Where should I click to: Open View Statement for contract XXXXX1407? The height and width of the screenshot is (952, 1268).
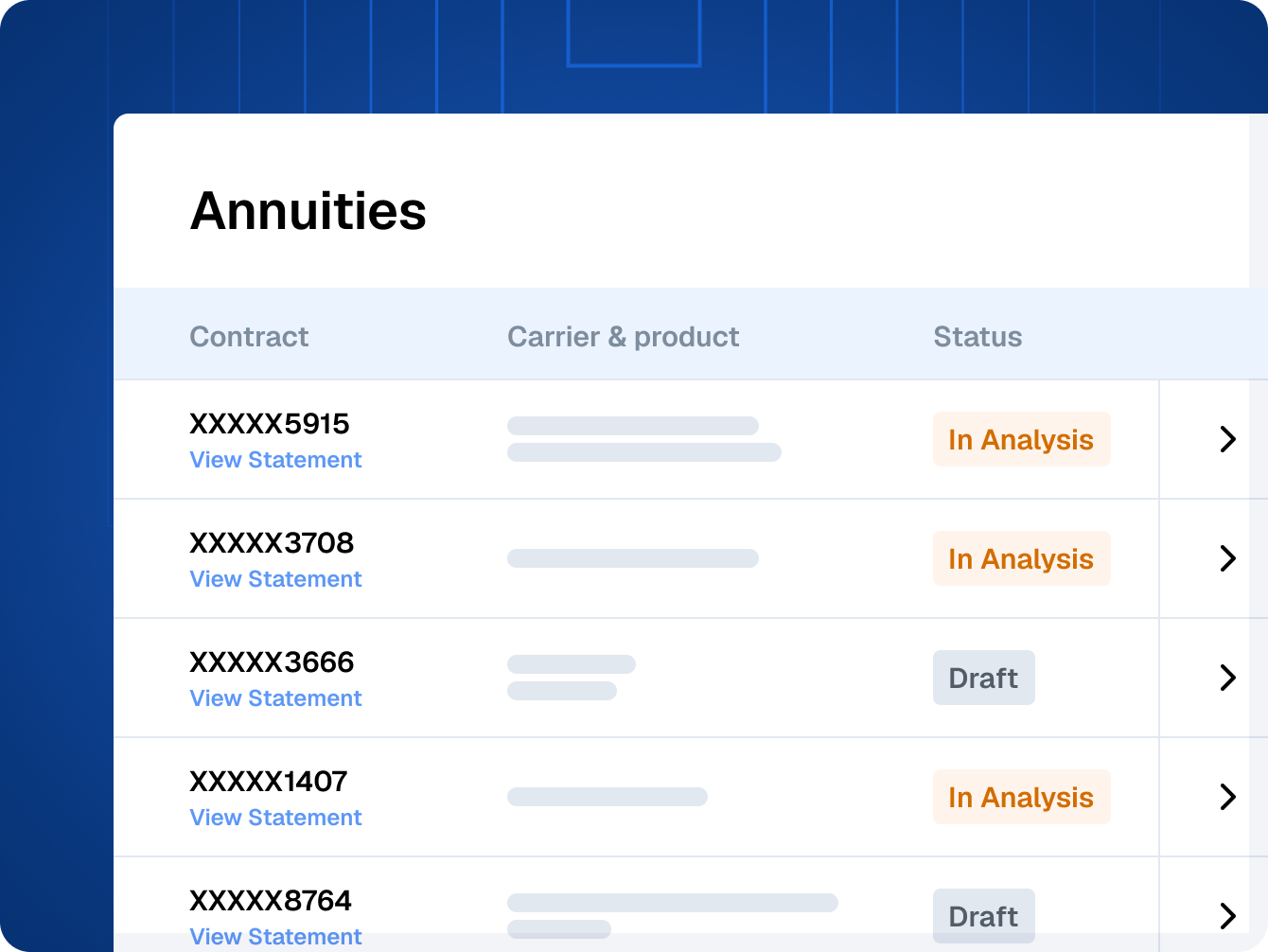[275, 818]
